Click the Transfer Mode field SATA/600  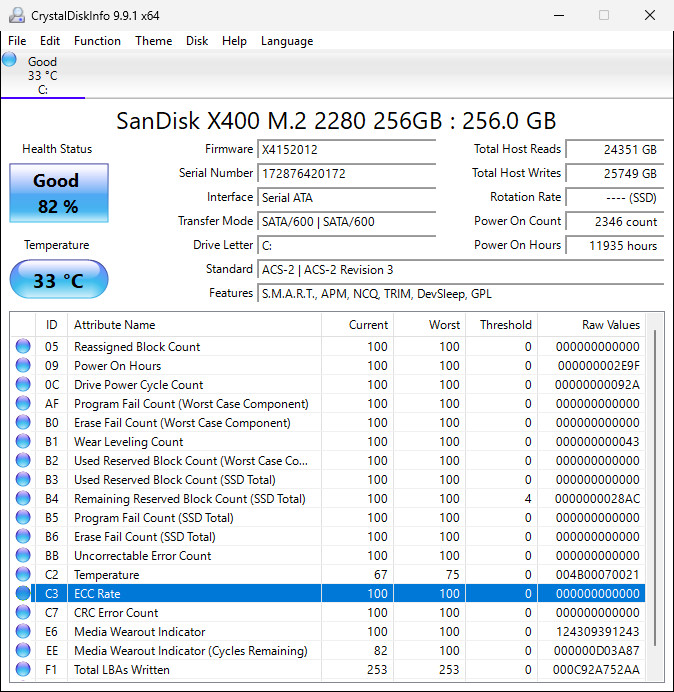[x=347, y=221]
